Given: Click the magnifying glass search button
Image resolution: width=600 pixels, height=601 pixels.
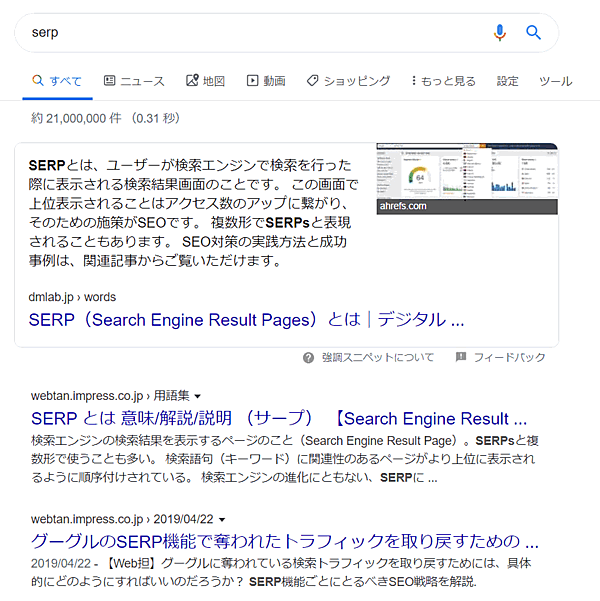Looking at the screenshot, I should pos(533,33).
